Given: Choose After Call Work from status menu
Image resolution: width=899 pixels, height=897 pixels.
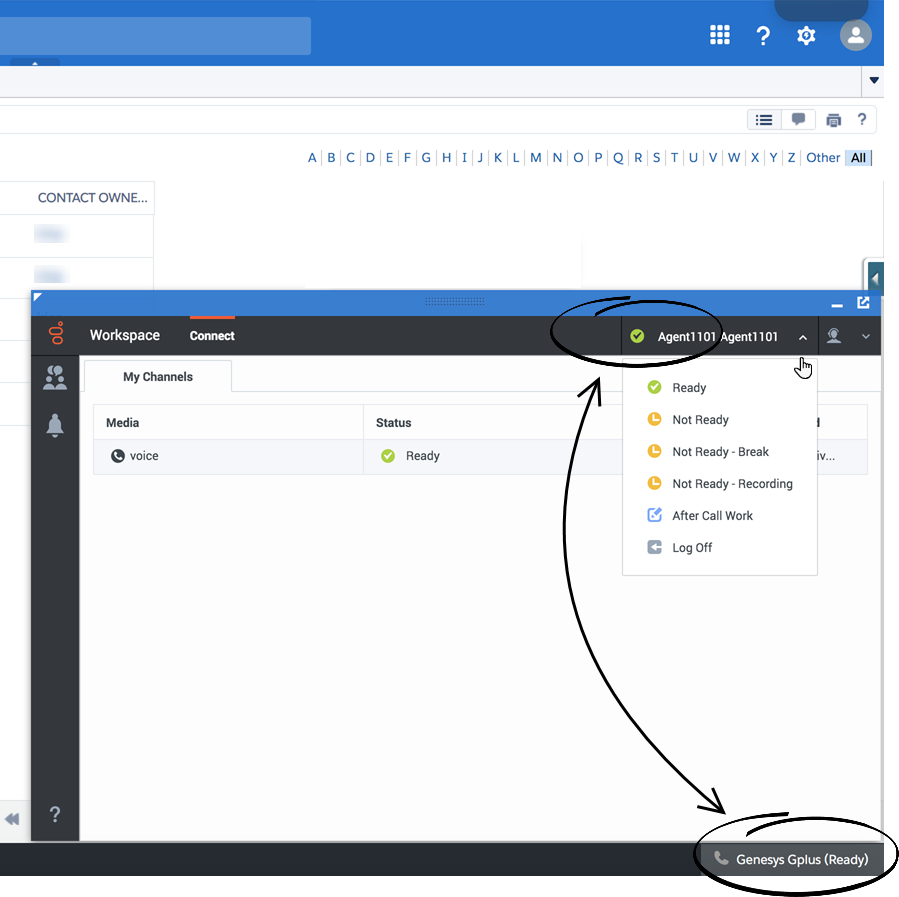Looking at the screenshot, I should (x=712, y=516).
